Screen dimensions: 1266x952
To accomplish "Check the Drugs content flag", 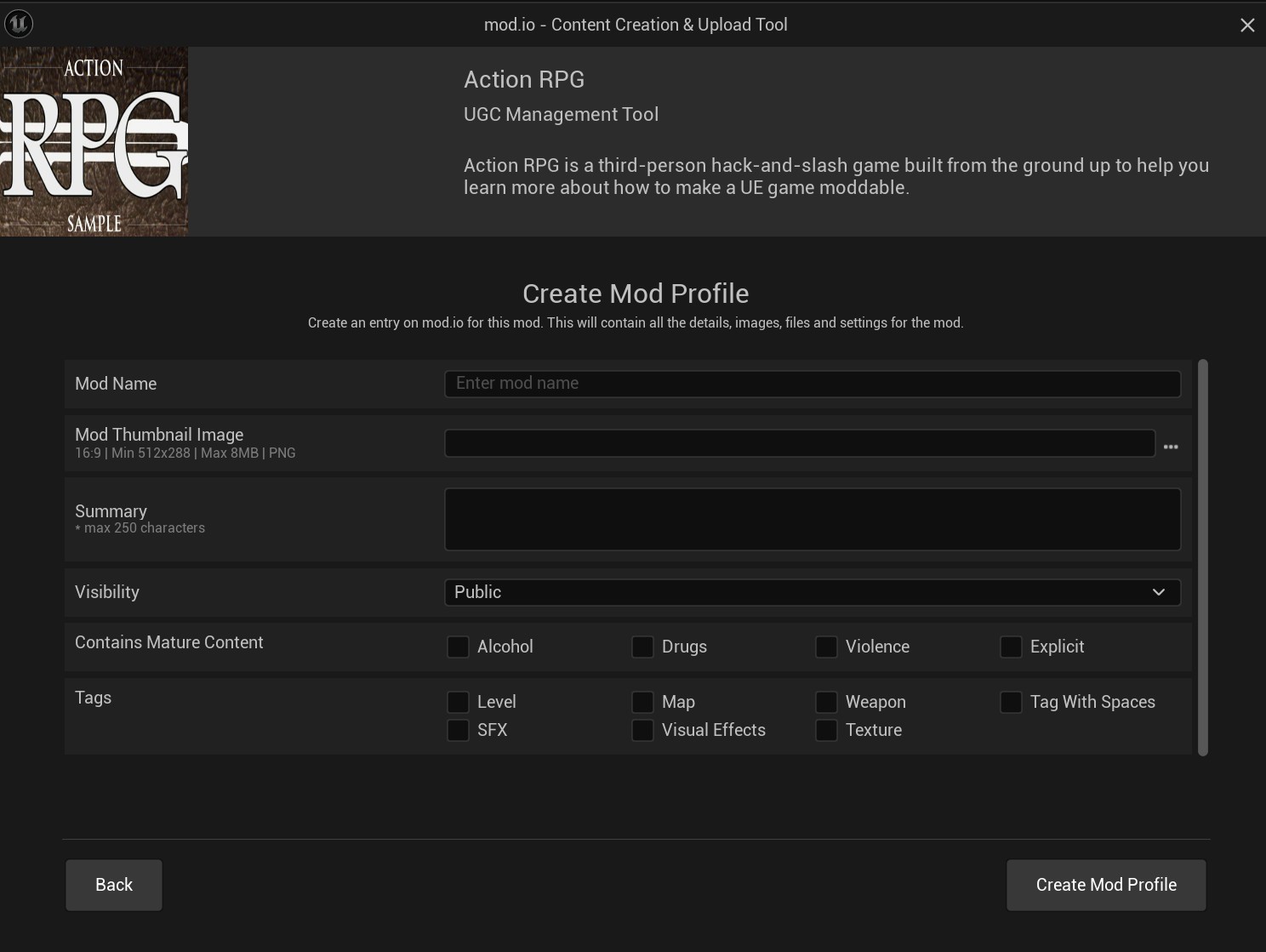I will click(x=642, y=647).
